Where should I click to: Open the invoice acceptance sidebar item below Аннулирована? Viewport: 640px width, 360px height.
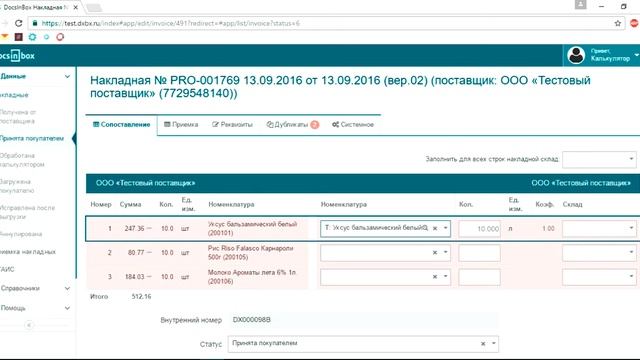coord(28,252)
